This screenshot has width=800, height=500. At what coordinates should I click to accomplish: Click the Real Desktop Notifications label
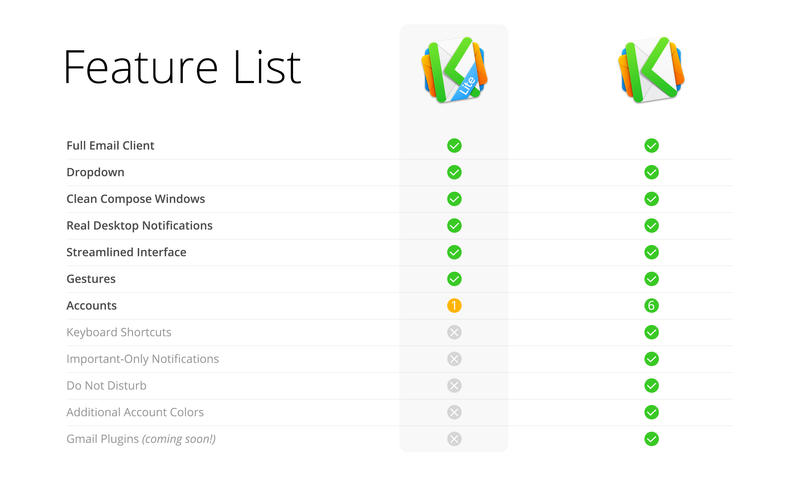pos(139,226)
